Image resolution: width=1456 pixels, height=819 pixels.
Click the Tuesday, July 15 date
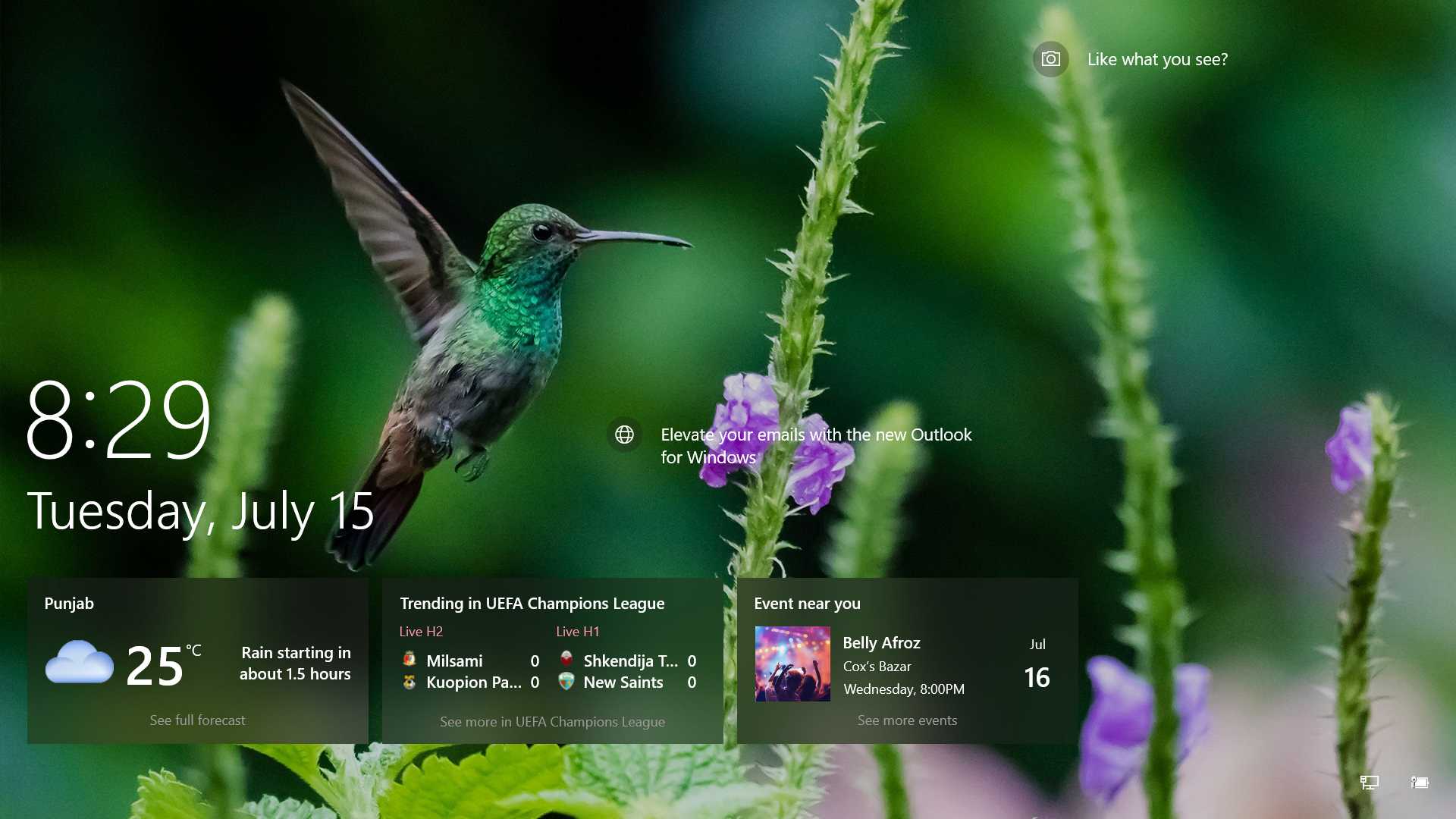(x=201, y=511)
